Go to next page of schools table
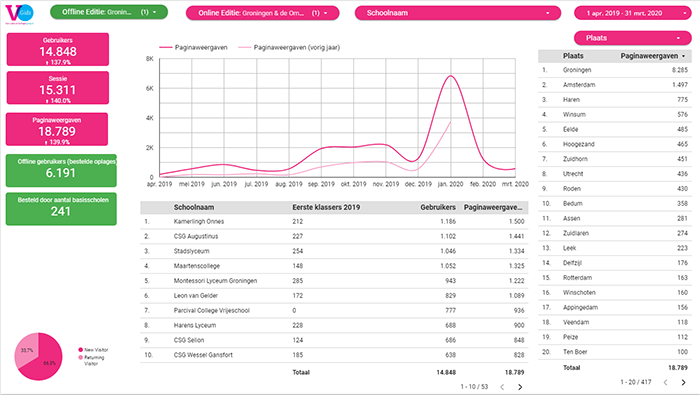The width and height of the screenshot is (700, 395). 520,387
